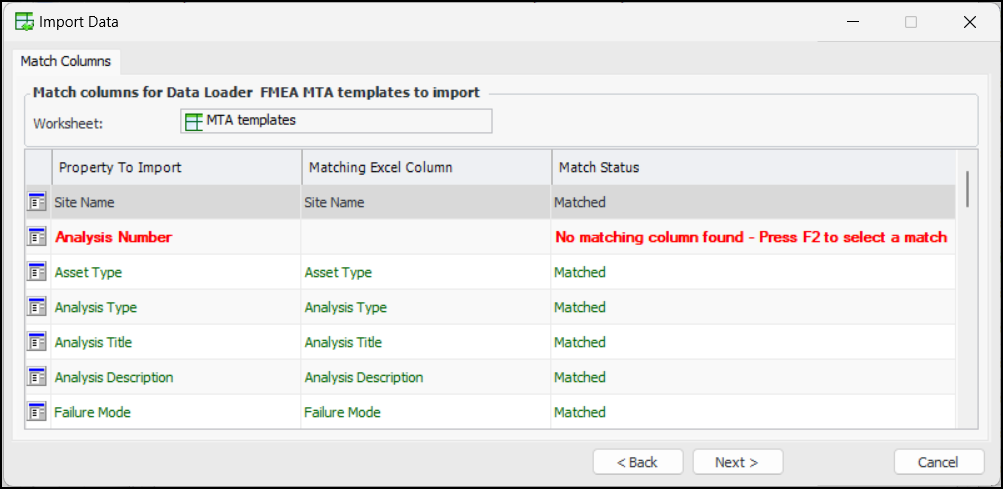Go back with the Back button

coord(638,462)
